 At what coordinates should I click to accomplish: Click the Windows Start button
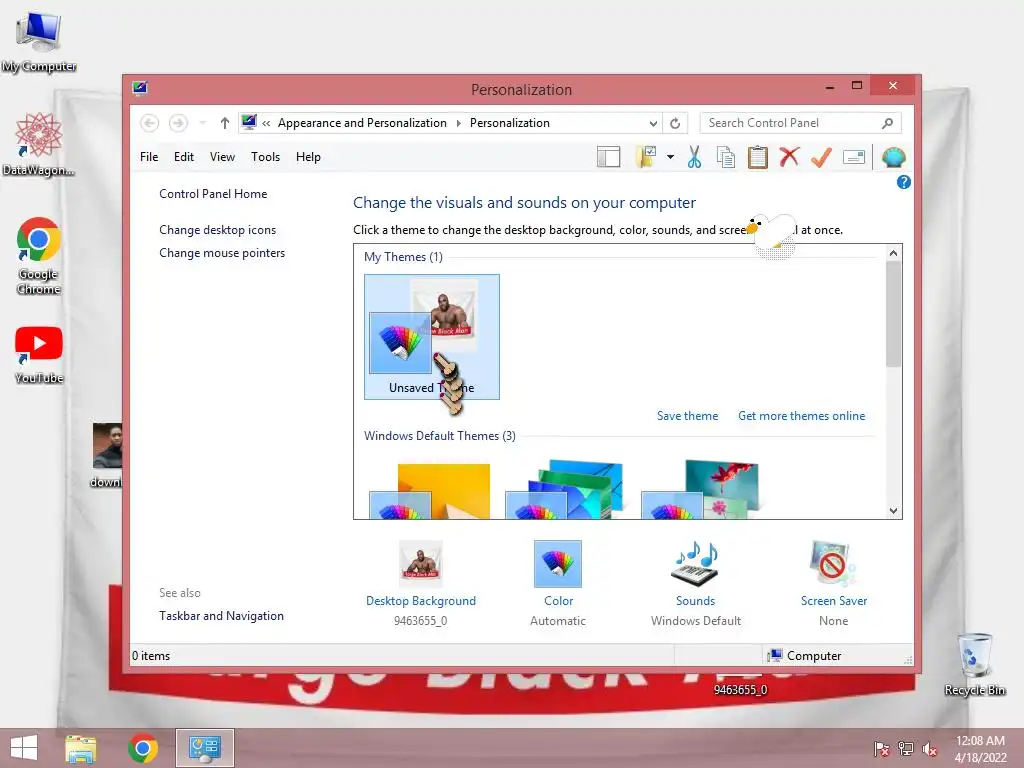pos(24,748)
